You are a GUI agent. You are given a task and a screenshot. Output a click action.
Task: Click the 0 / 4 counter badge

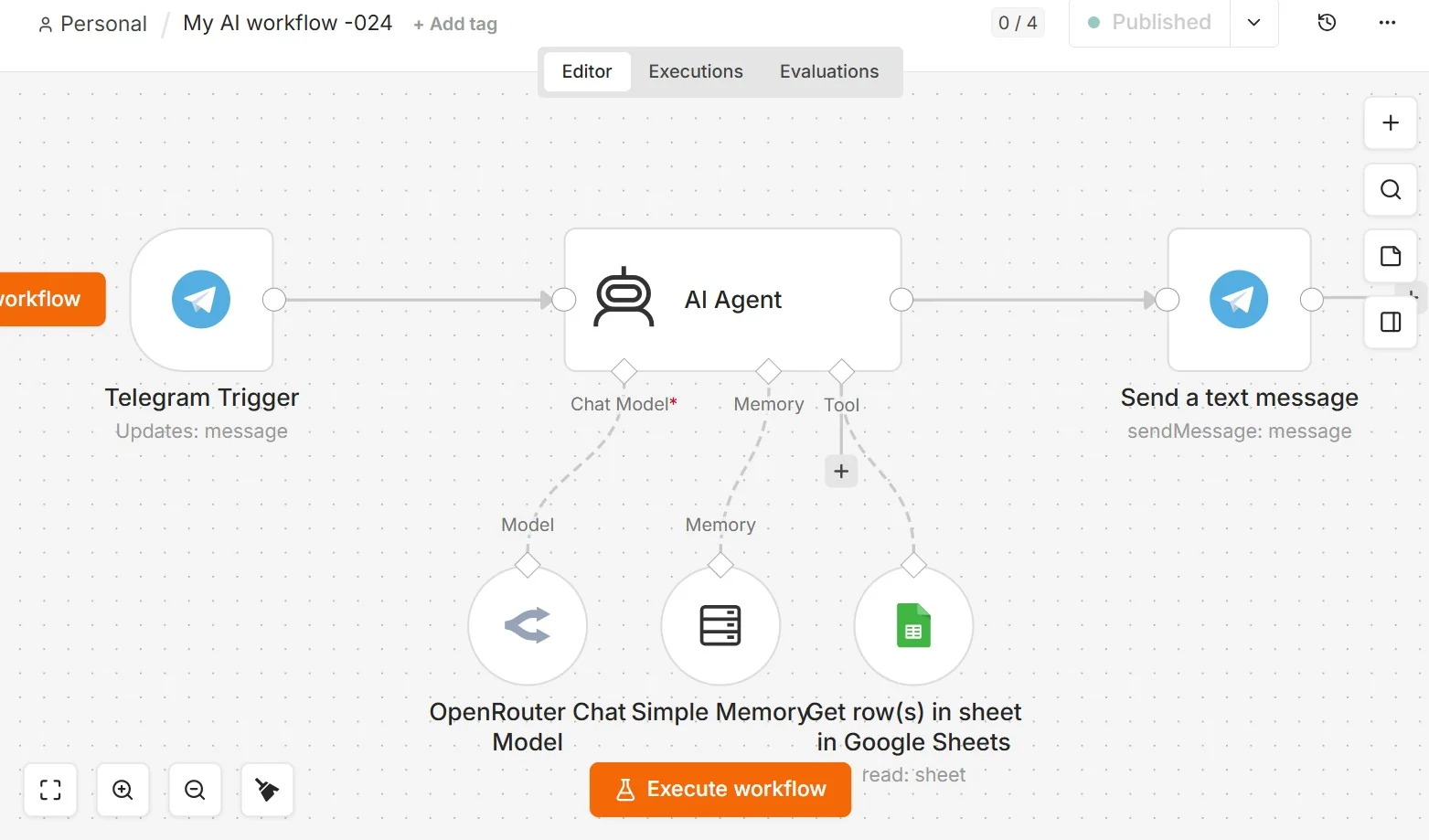pyautogui.click(x=1018, y=23)
